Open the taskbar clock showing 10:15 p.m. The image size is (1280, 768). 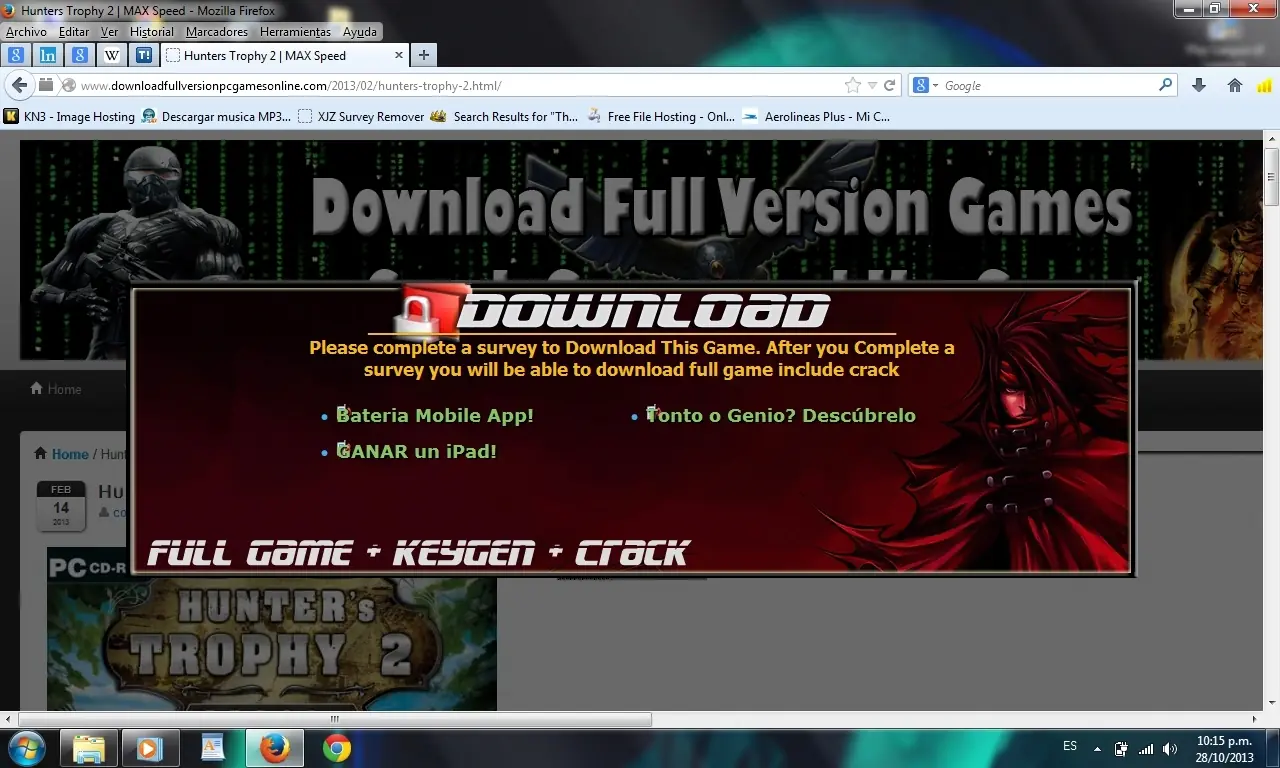[x=1224, y=749]
